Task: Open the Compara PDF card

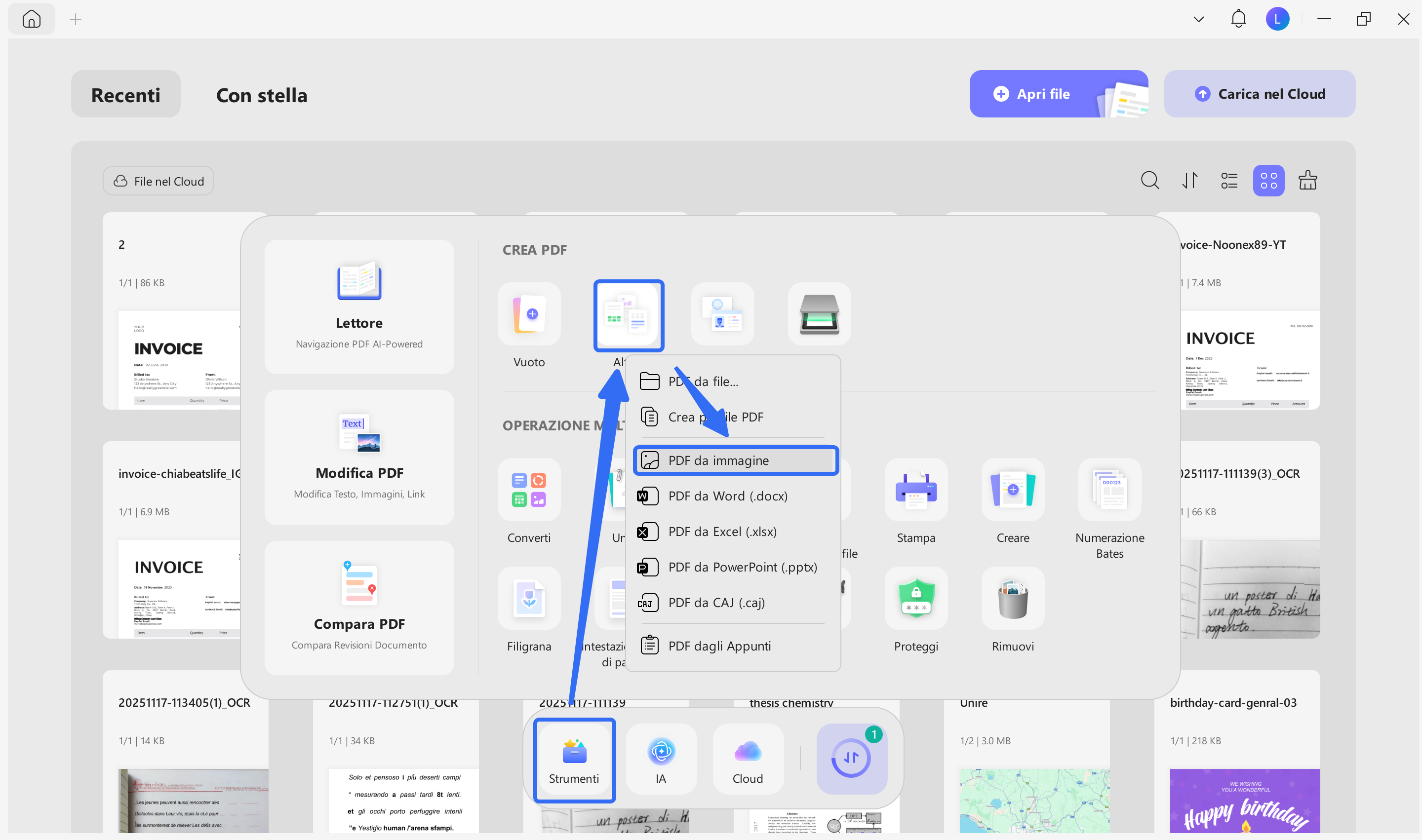Action: [x=359, y=608]
